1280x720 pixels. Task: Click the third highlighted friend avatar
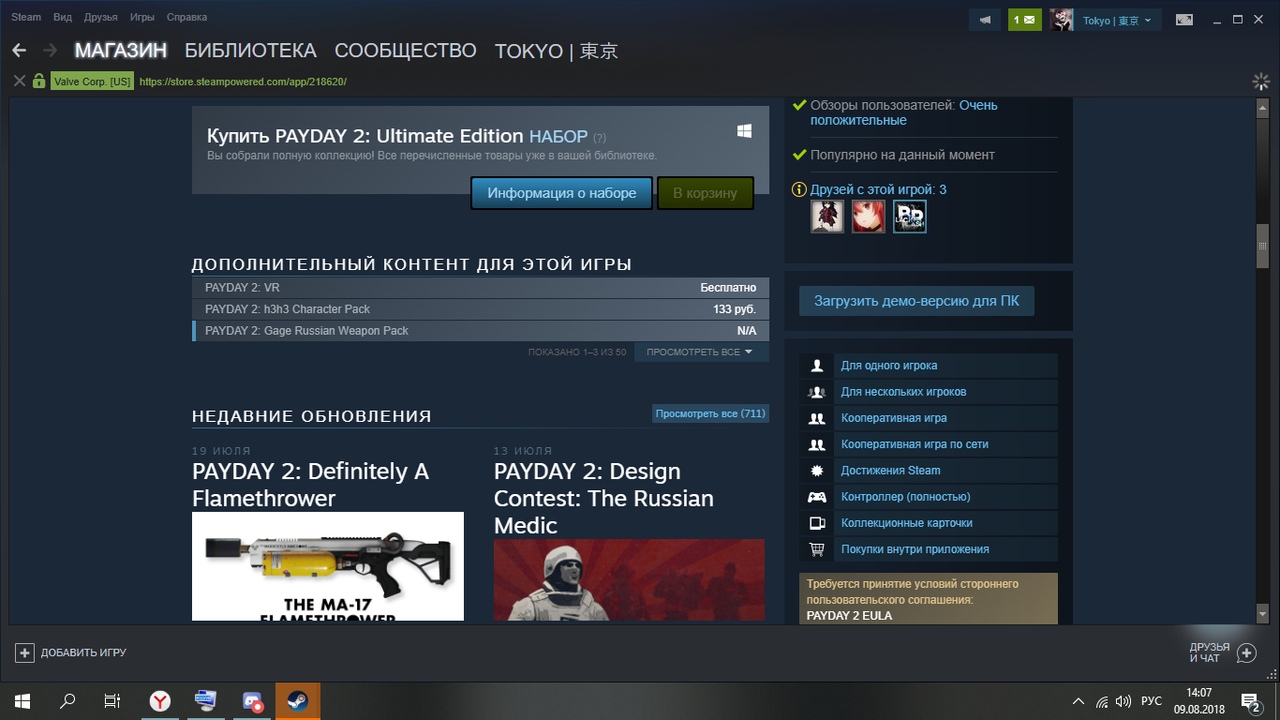[x=910, y=216]
